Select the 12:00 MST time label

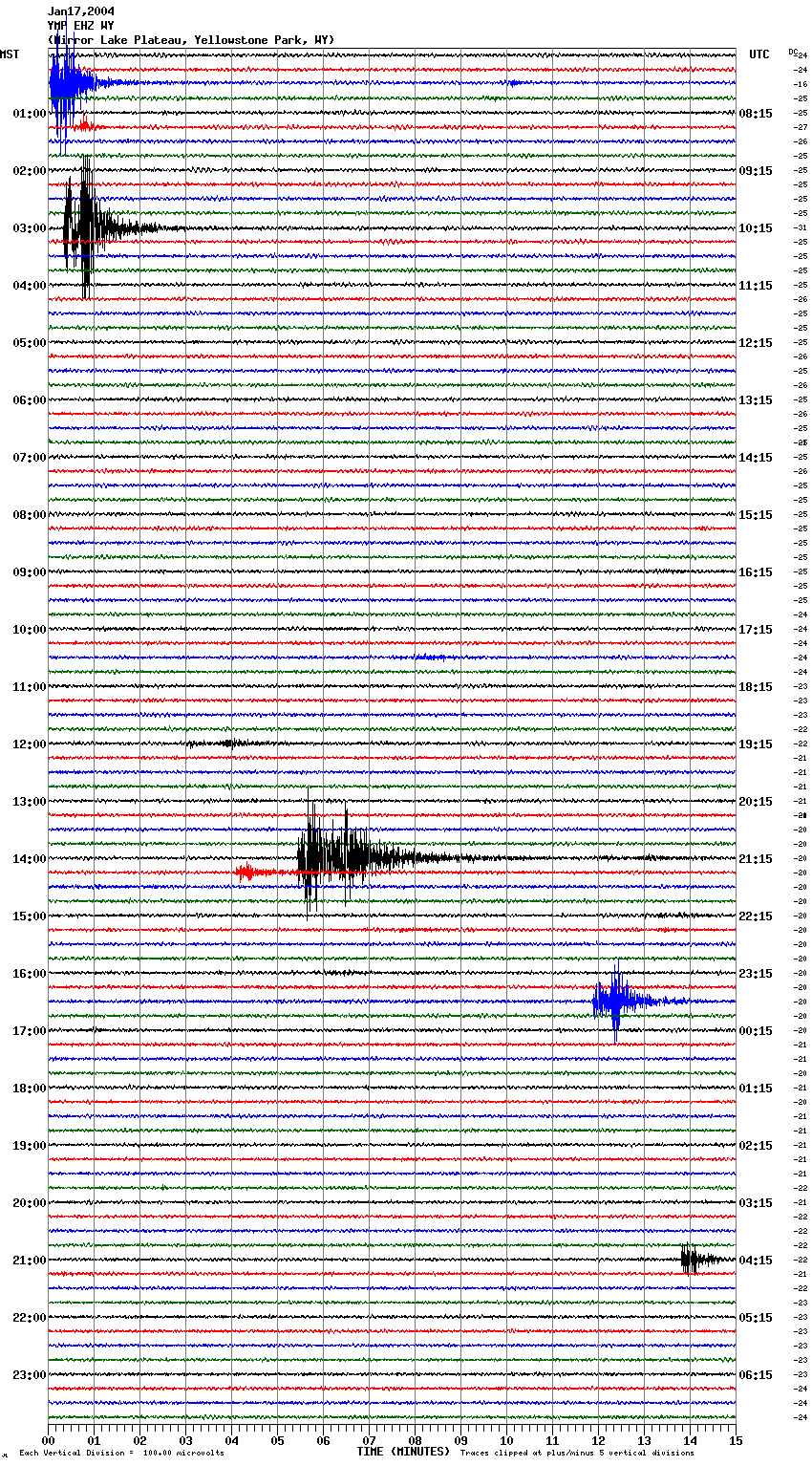[x=30, y=744]
